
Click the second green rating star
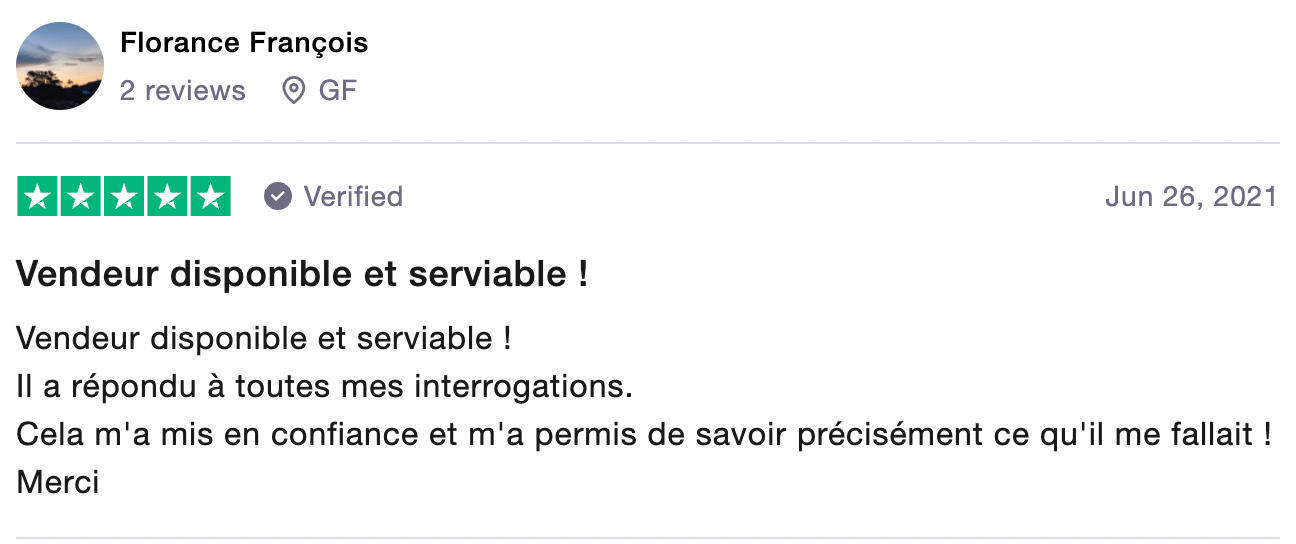coord(82,196)
